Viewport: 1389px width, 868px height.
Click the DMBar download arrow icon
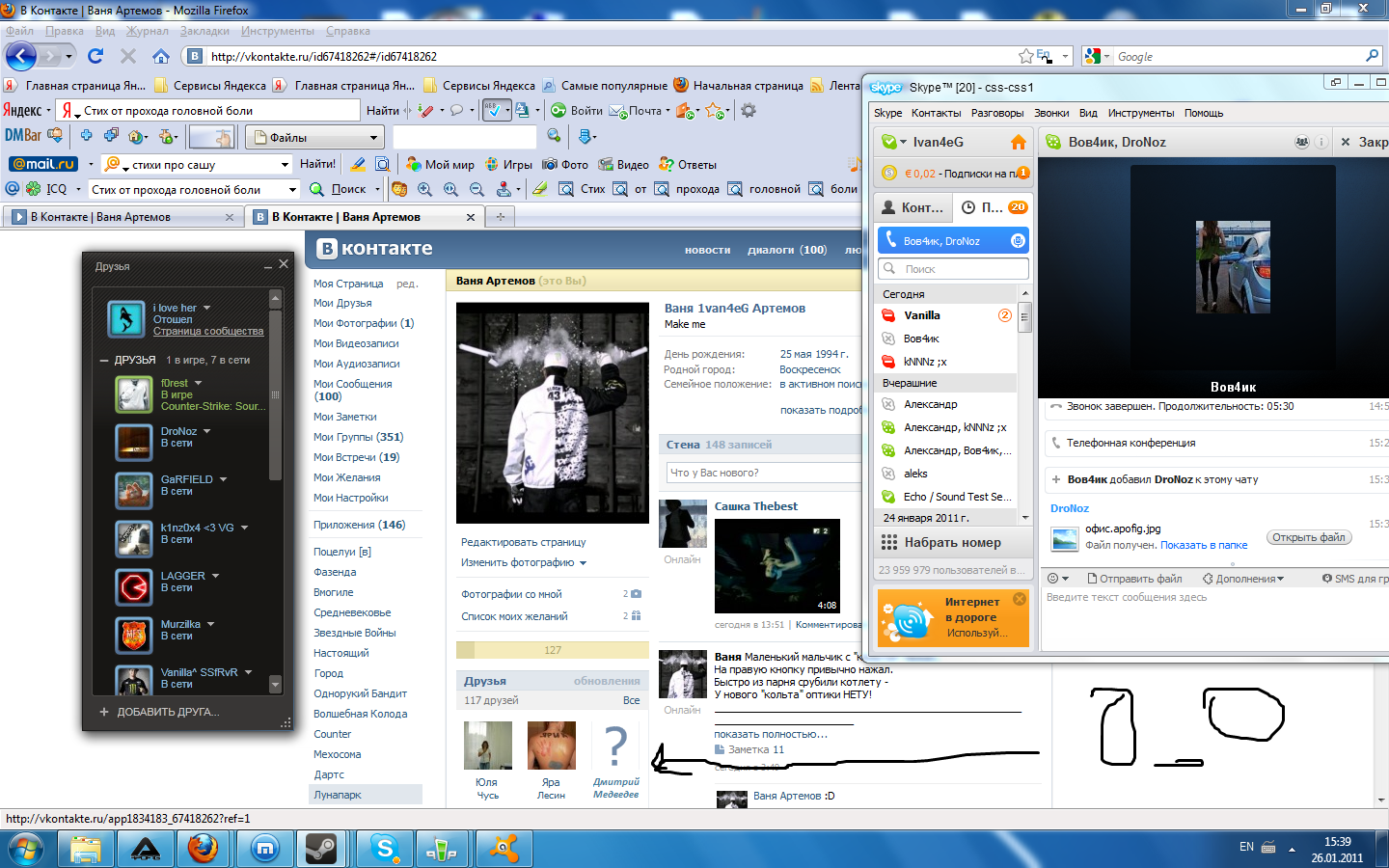586,136
